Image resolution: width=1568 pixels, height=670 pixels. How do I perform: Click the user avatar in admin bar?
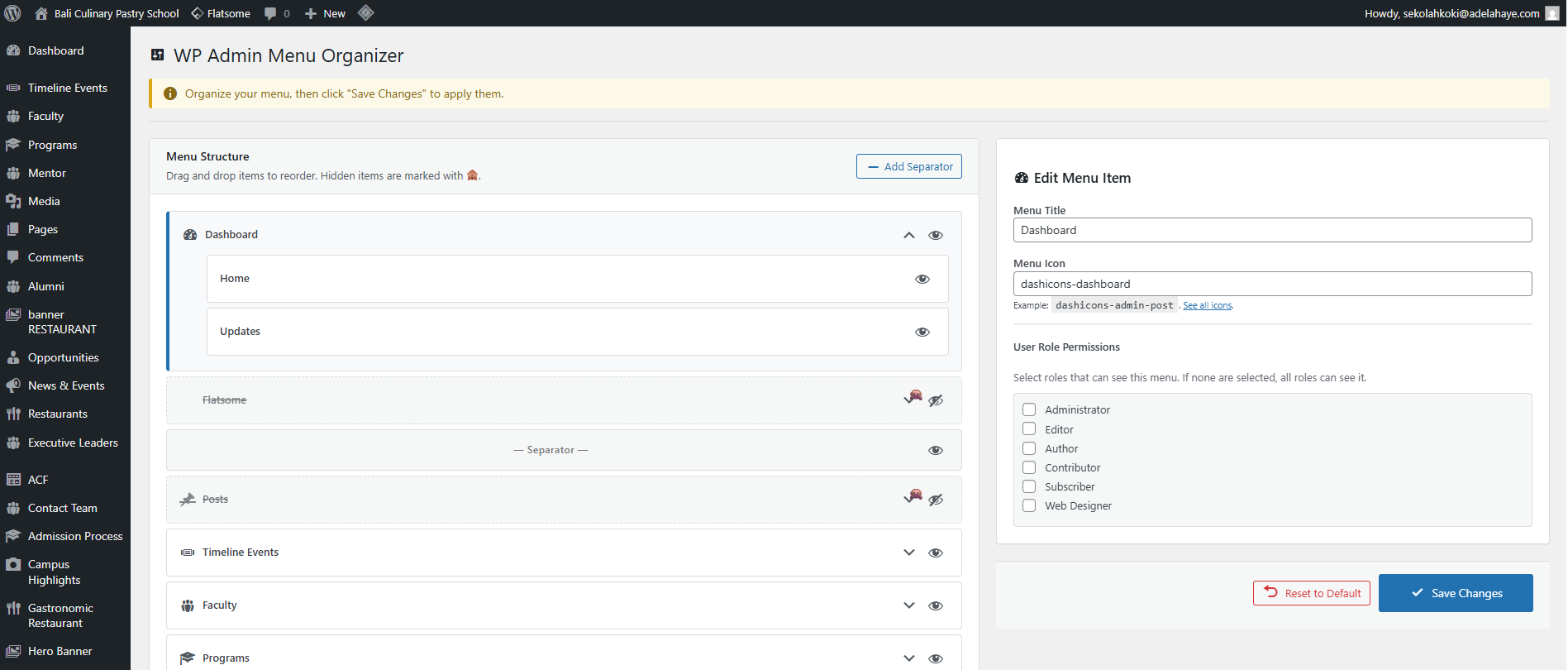point(1552,13)
